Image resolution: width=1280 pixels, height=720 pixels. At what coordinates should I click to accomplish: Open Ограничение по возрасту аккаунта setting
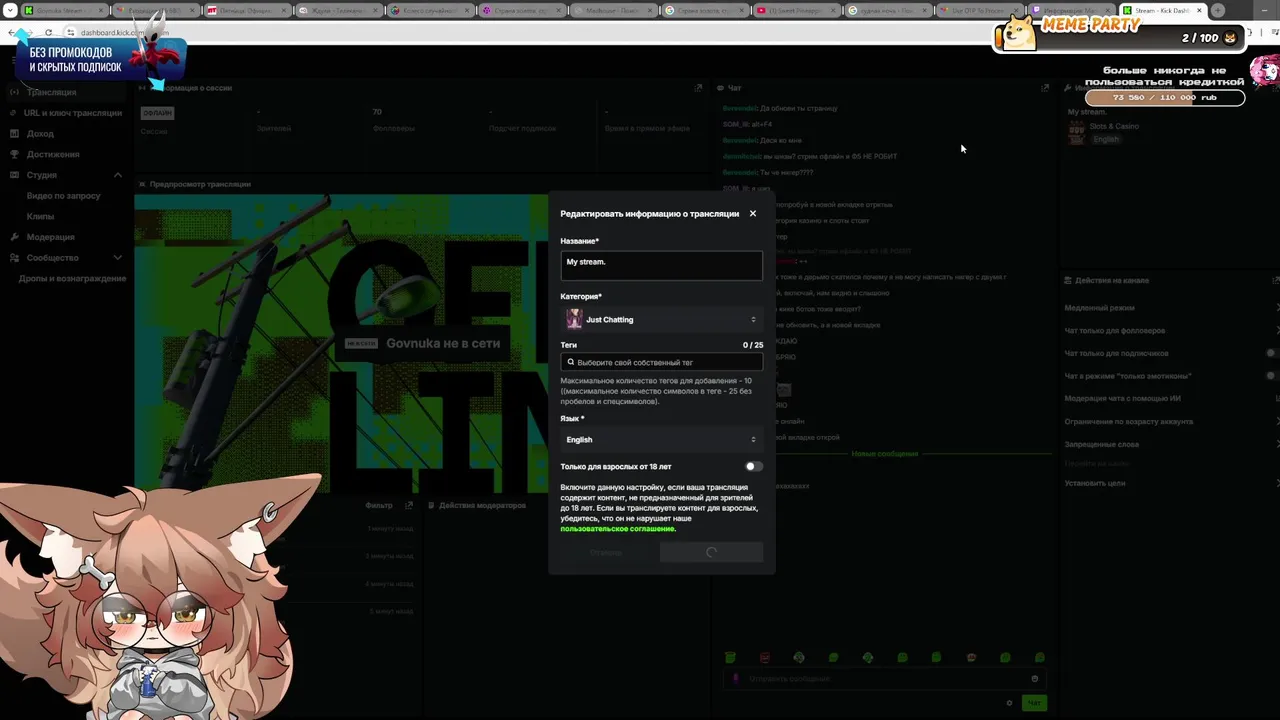point(1129,421)
